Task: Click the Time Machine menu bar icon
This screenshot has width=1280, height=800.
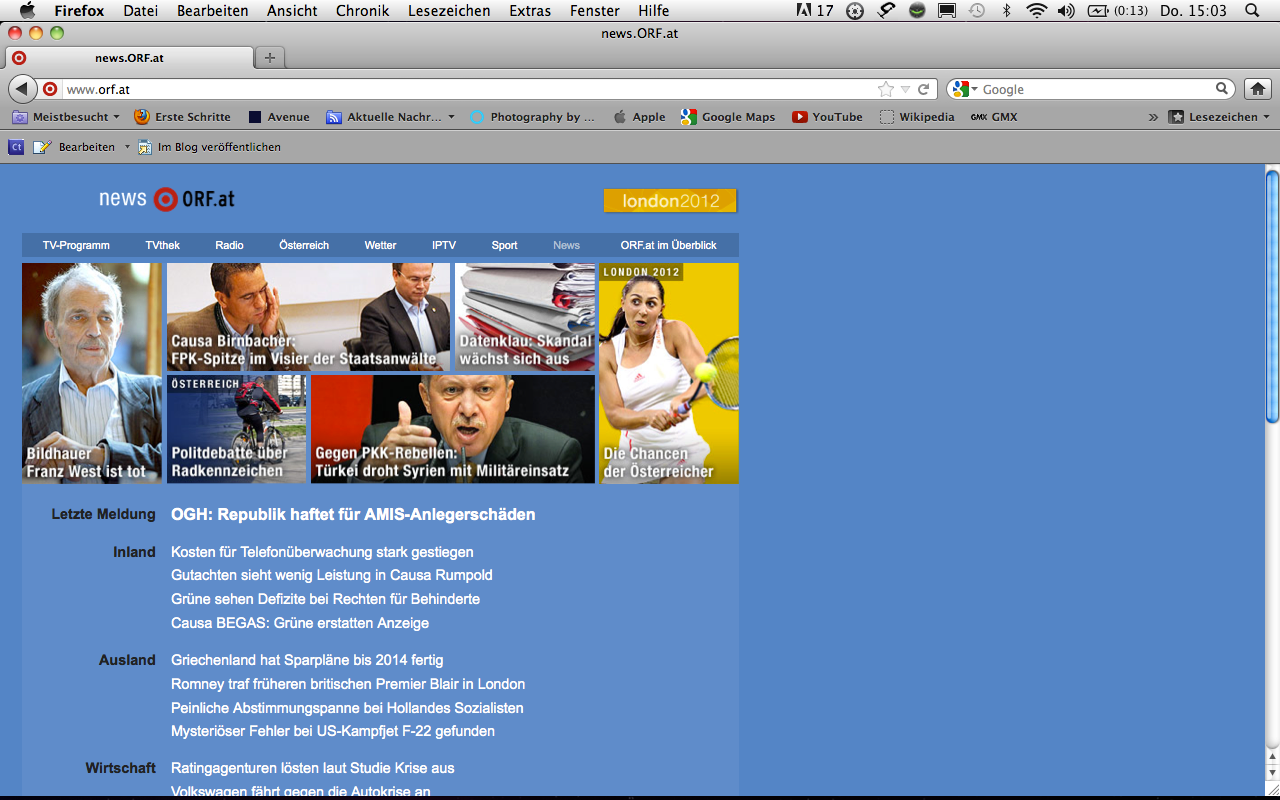Action: coord(977,11)
